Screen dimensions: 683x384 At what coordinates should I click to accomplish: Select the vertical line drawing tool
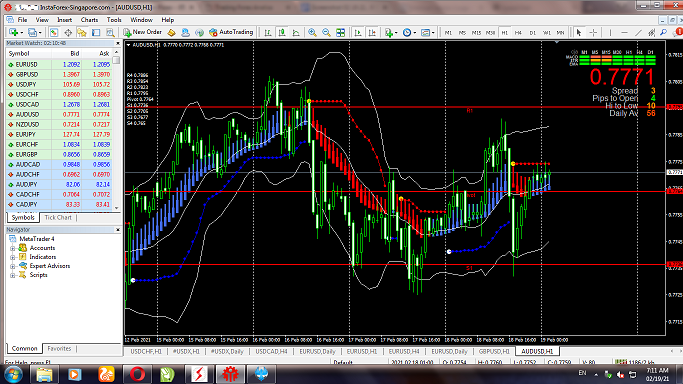(x=610, y=33)
